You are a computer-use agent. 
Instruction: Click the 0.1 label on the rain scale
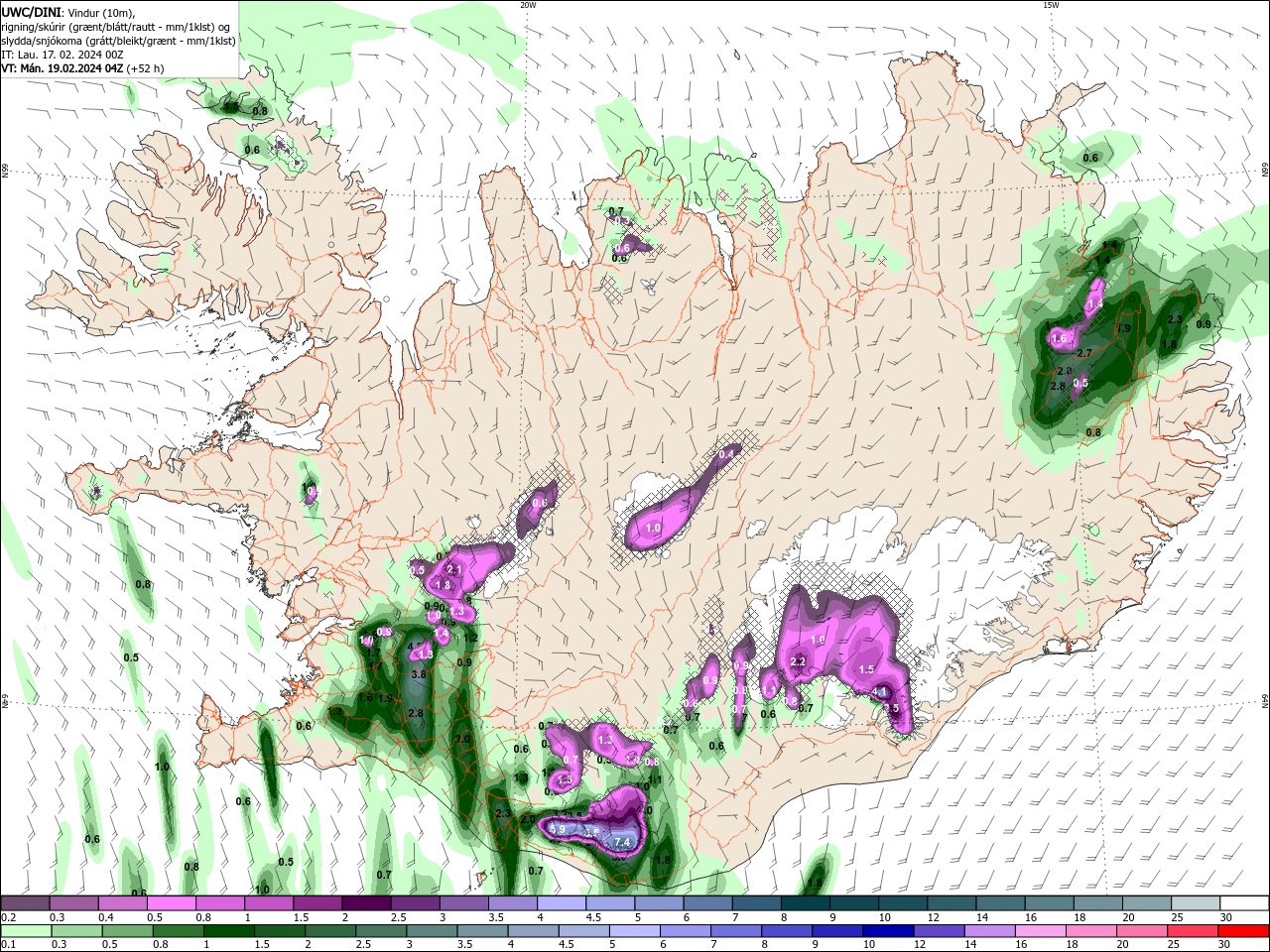tap(8, 945)
